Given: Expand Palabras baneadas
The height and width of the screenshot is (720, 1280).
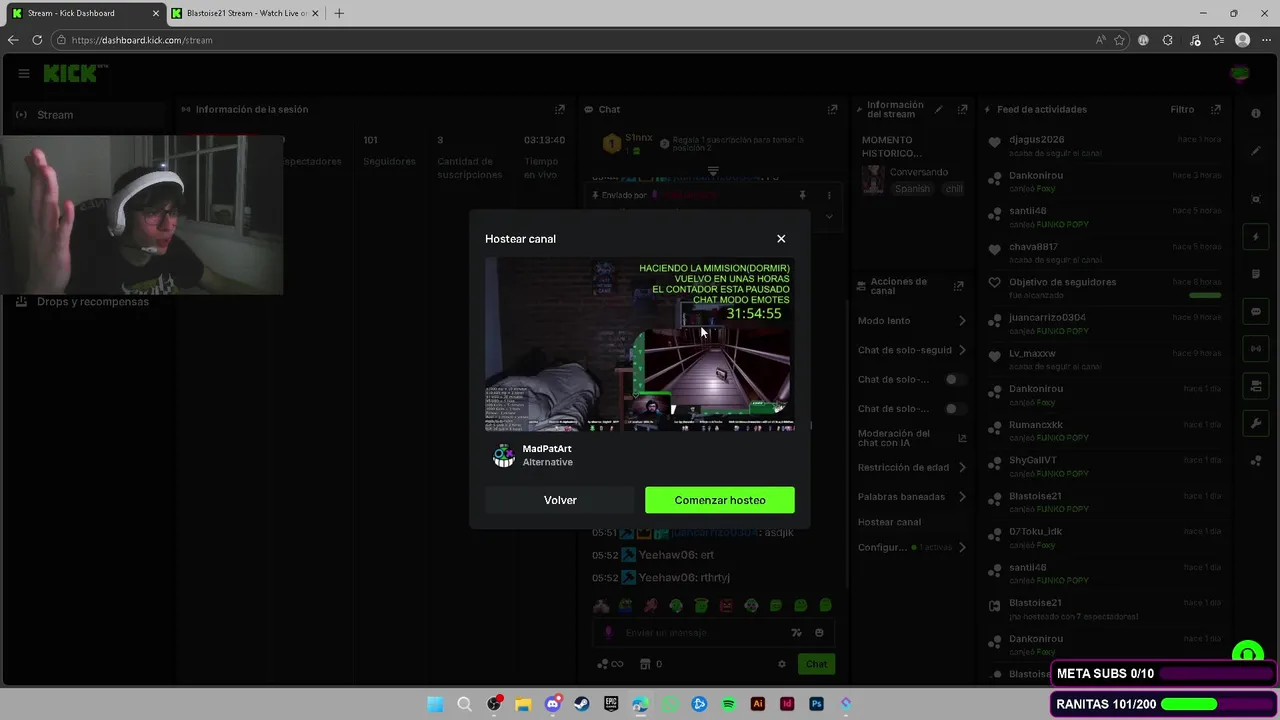Looking at the screenshot, I should [912, 497].
